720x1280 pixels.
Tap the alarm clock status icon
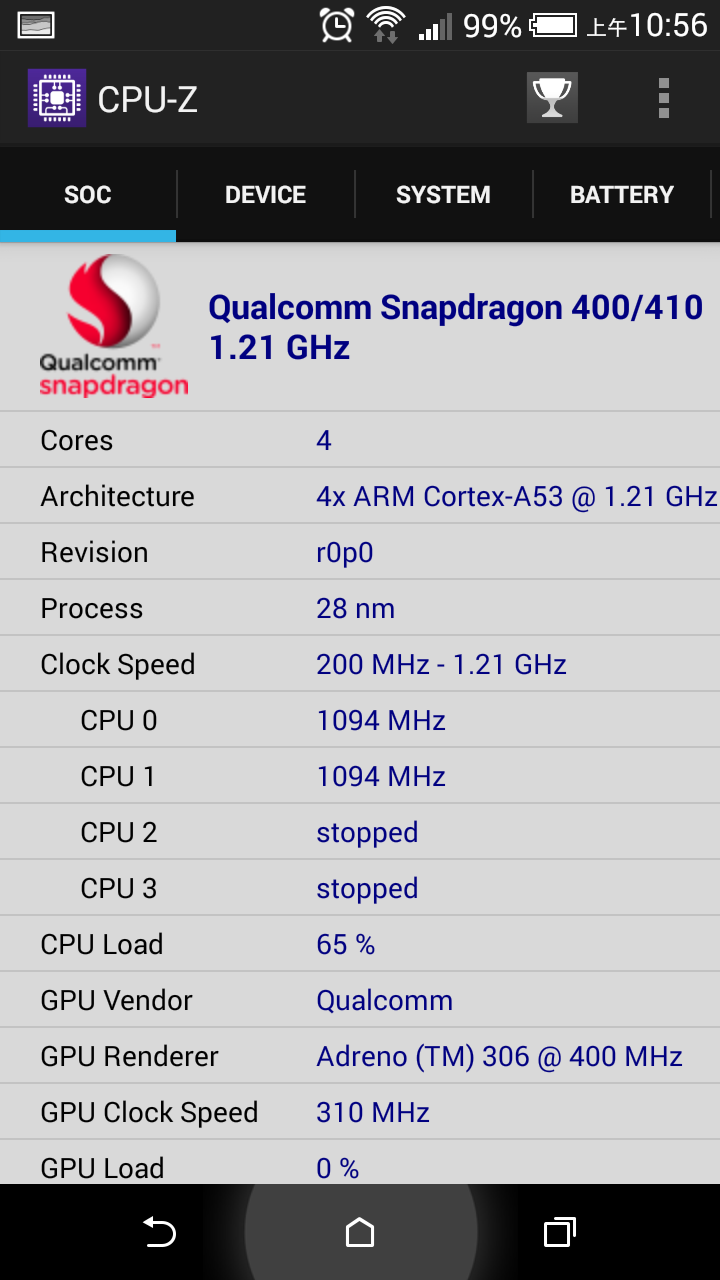click(337, 25)
